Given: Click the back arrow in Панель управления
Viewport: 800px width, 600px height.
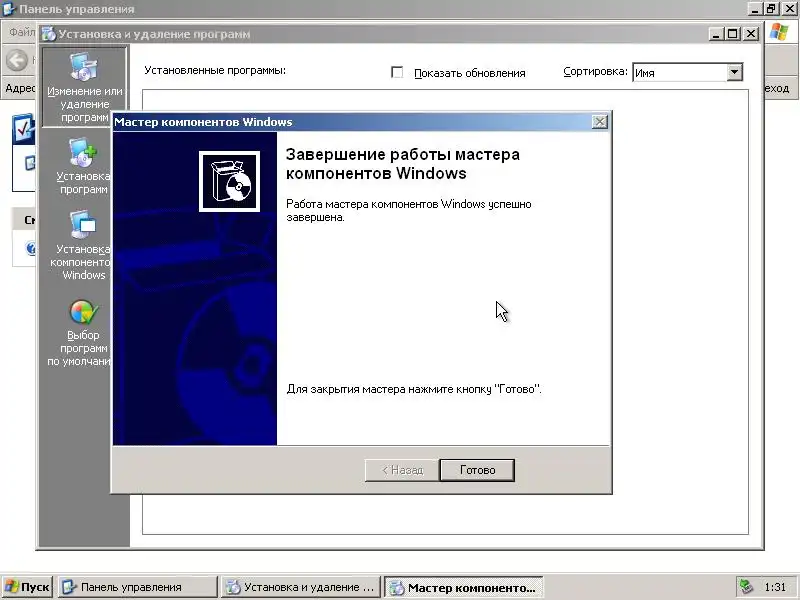Looking at the screenshot, I should (x=16, y=60).
